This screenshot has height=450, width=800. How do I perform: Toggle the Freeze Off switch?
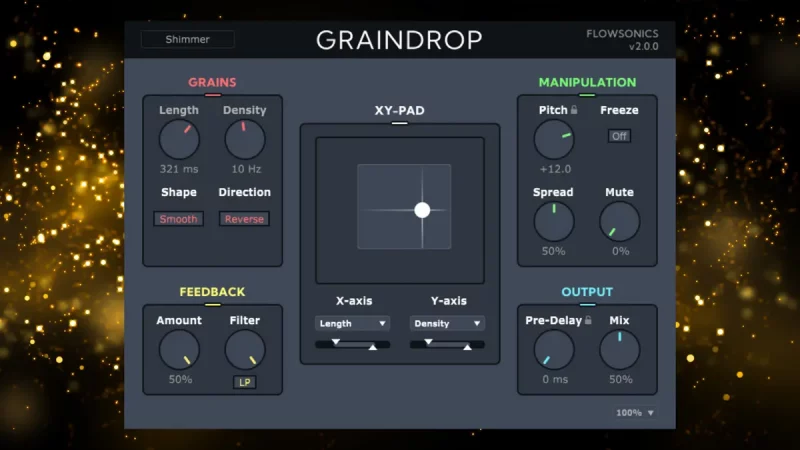pyautogui.click(x=619, y=136)
